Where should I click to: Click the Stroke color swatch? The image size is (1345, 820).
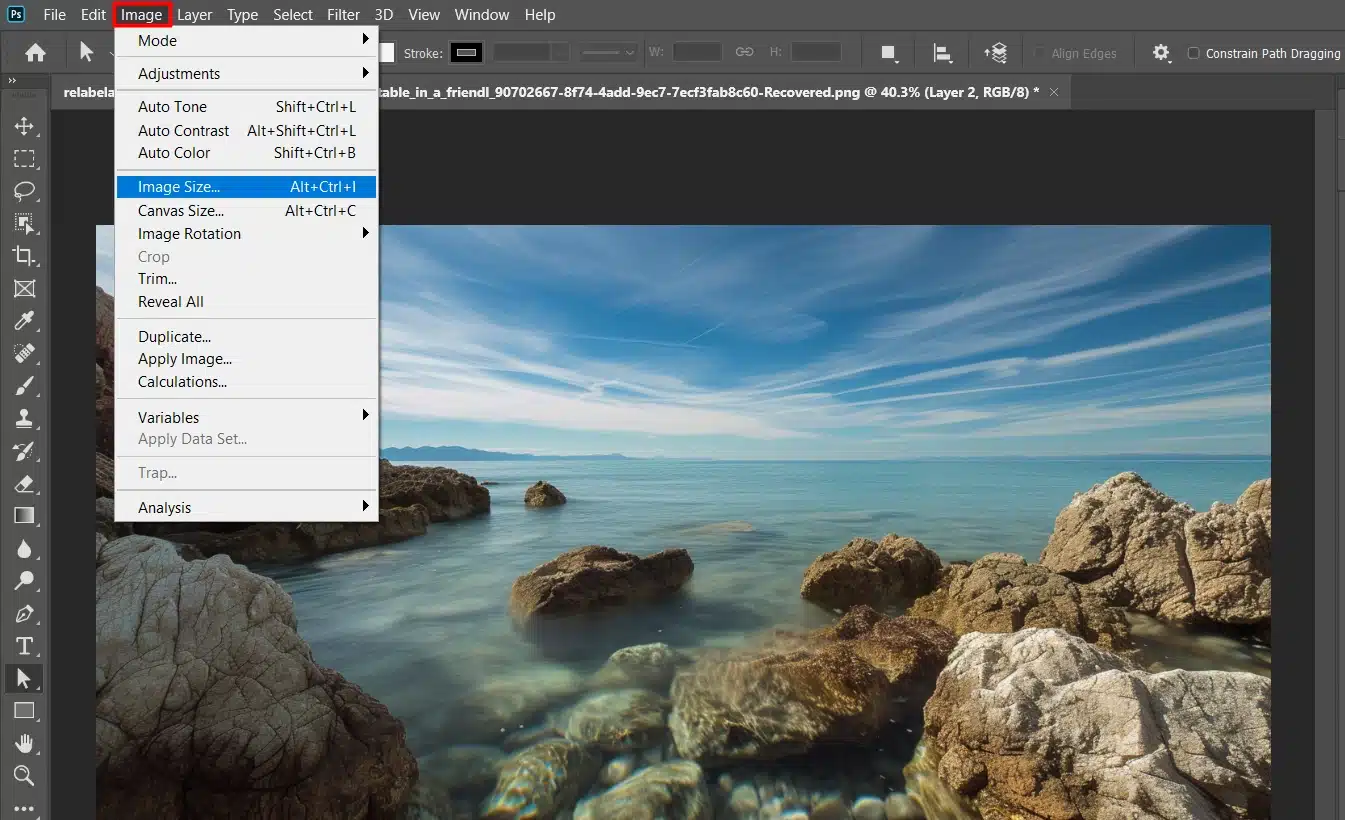(466, 53)
